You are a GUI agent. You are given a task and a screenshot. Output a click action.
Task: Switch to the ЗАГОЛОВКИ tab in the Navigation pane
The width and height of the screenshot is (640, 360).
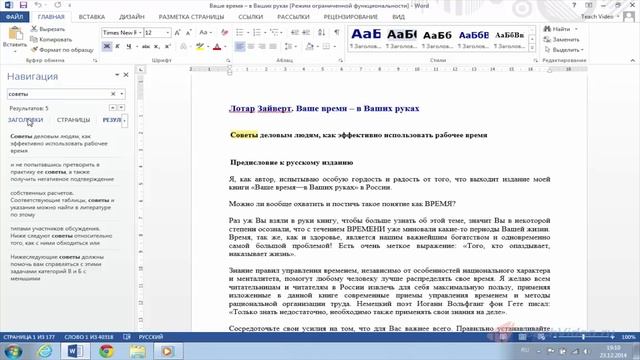(x=25, y=120)
